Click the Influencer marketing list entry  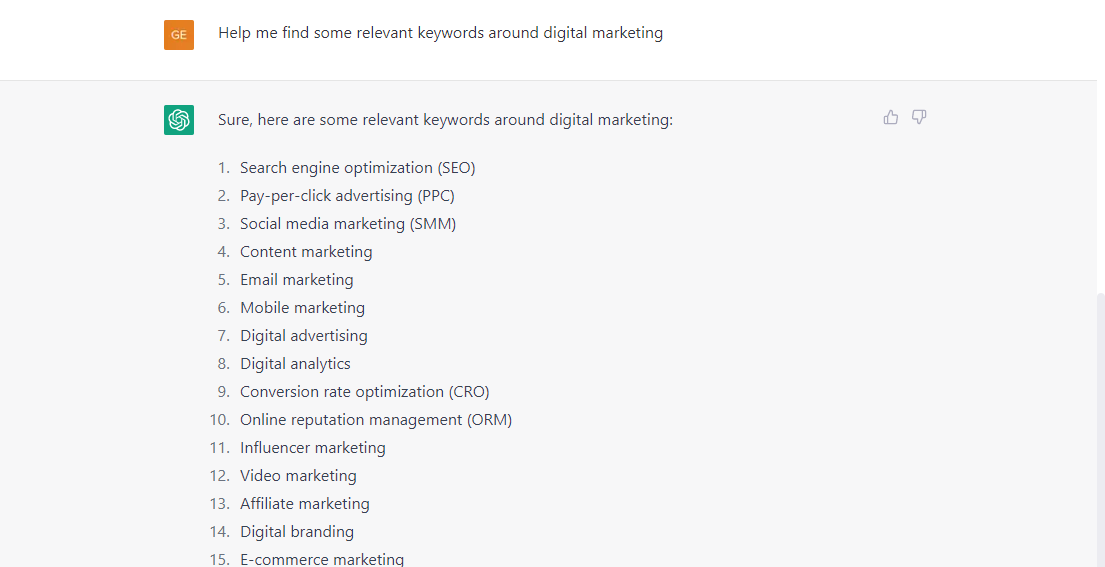tap(313, 448)
